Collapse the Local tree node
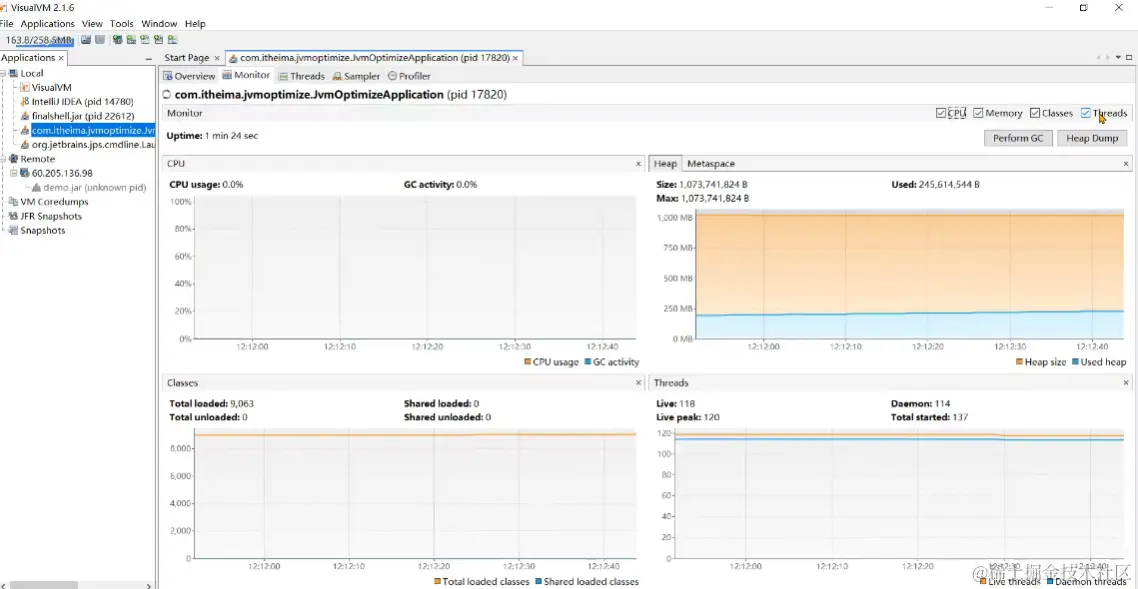 [x=3, y=73]
